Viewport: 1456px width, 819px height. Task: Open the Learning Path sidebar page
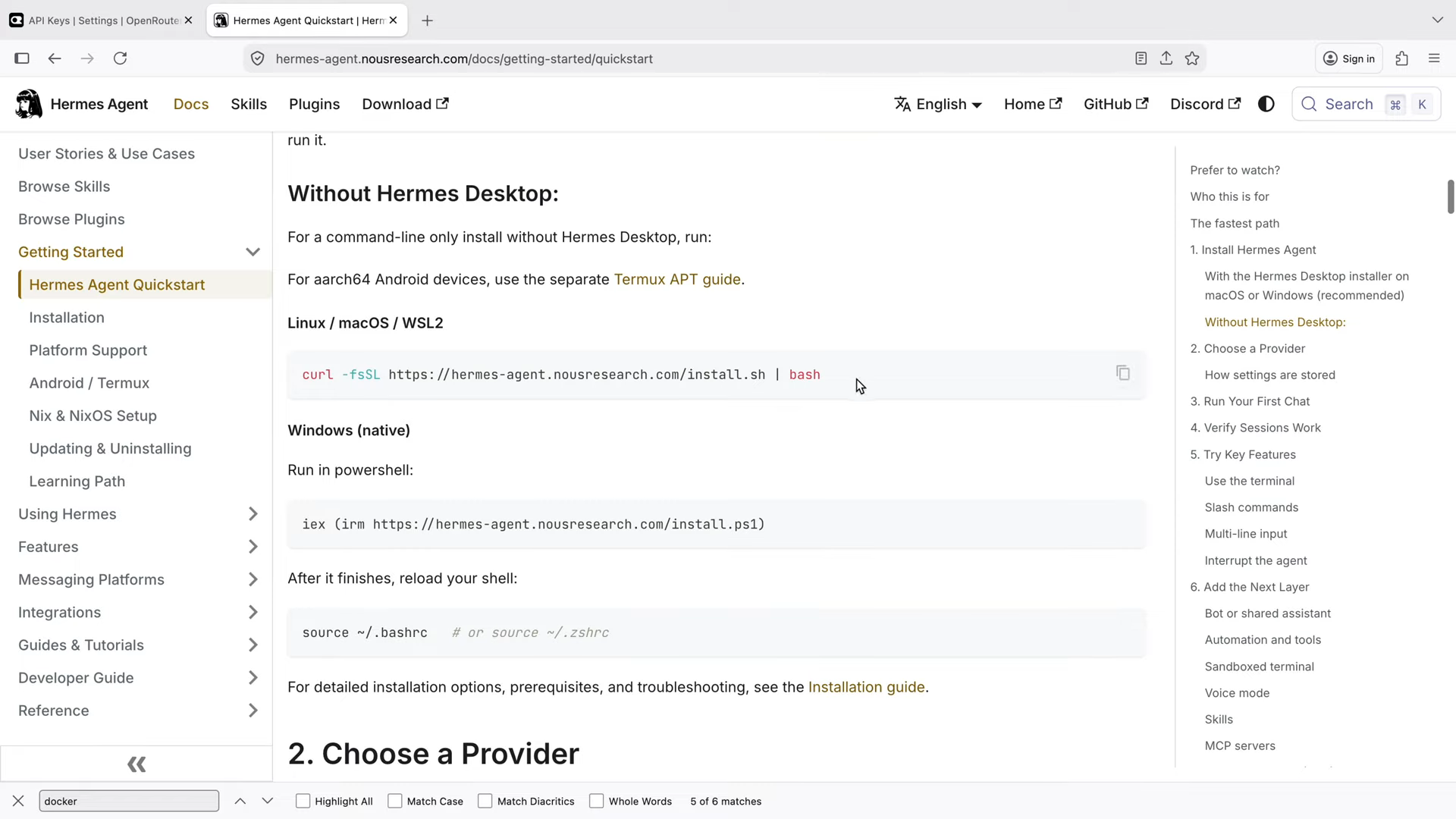(x=77, y=482)
